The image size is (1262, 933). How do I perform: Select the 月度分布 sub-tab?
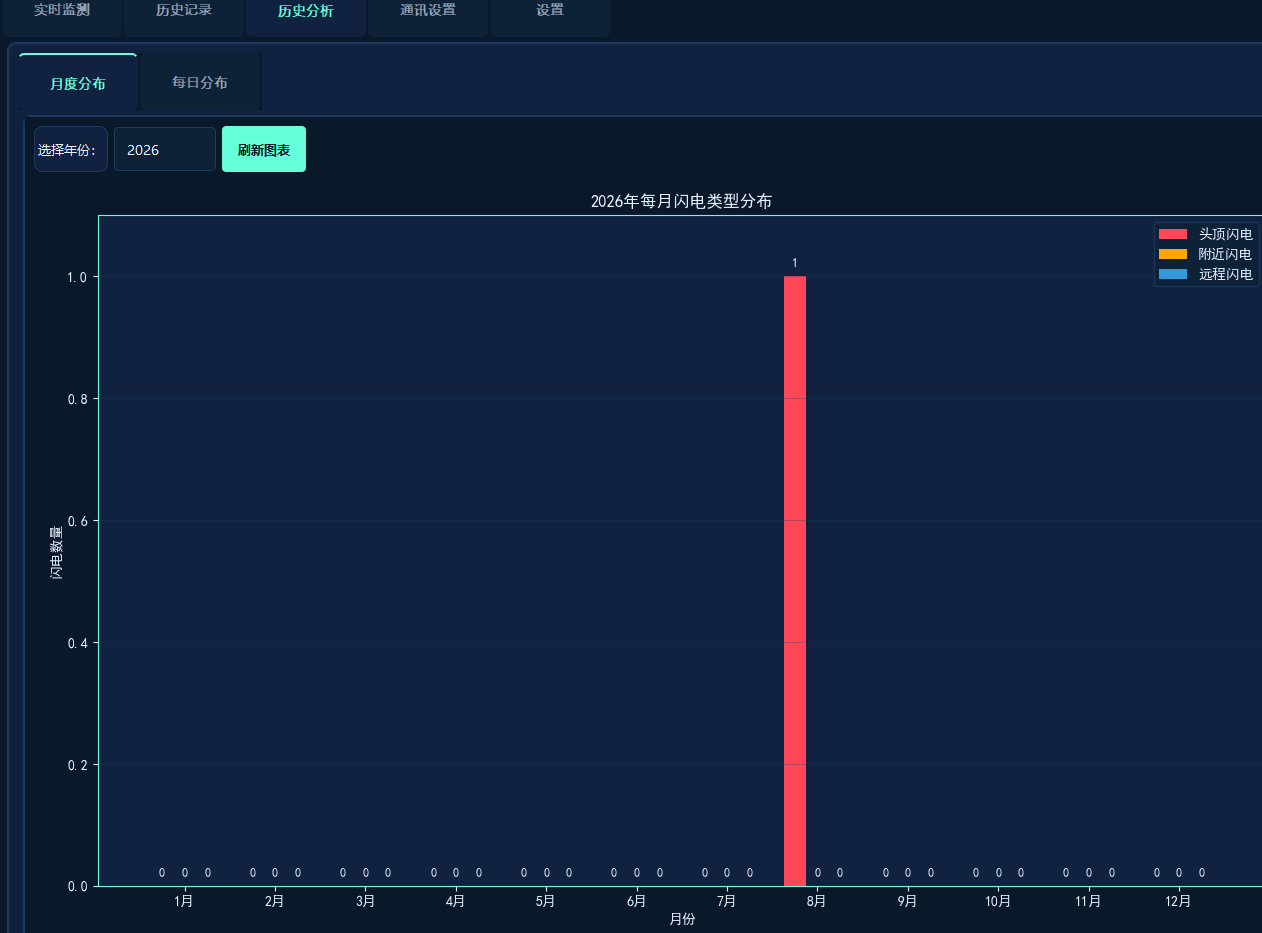pyautogui.click(x=78, y=83)
